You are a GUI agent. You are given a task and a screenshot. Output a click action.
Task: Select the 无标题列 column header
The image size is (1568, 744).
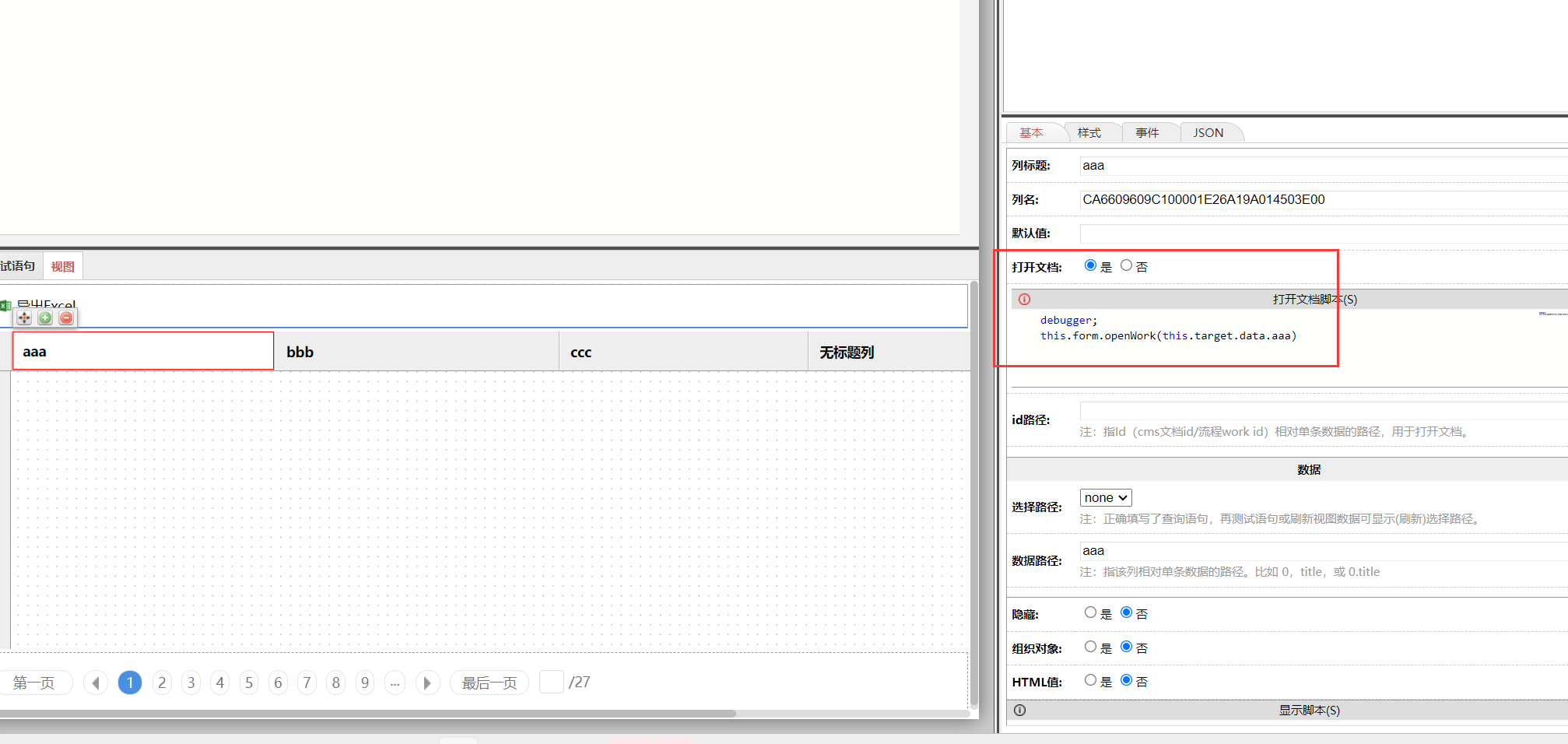pyautogui.click(x=889, y=352)
